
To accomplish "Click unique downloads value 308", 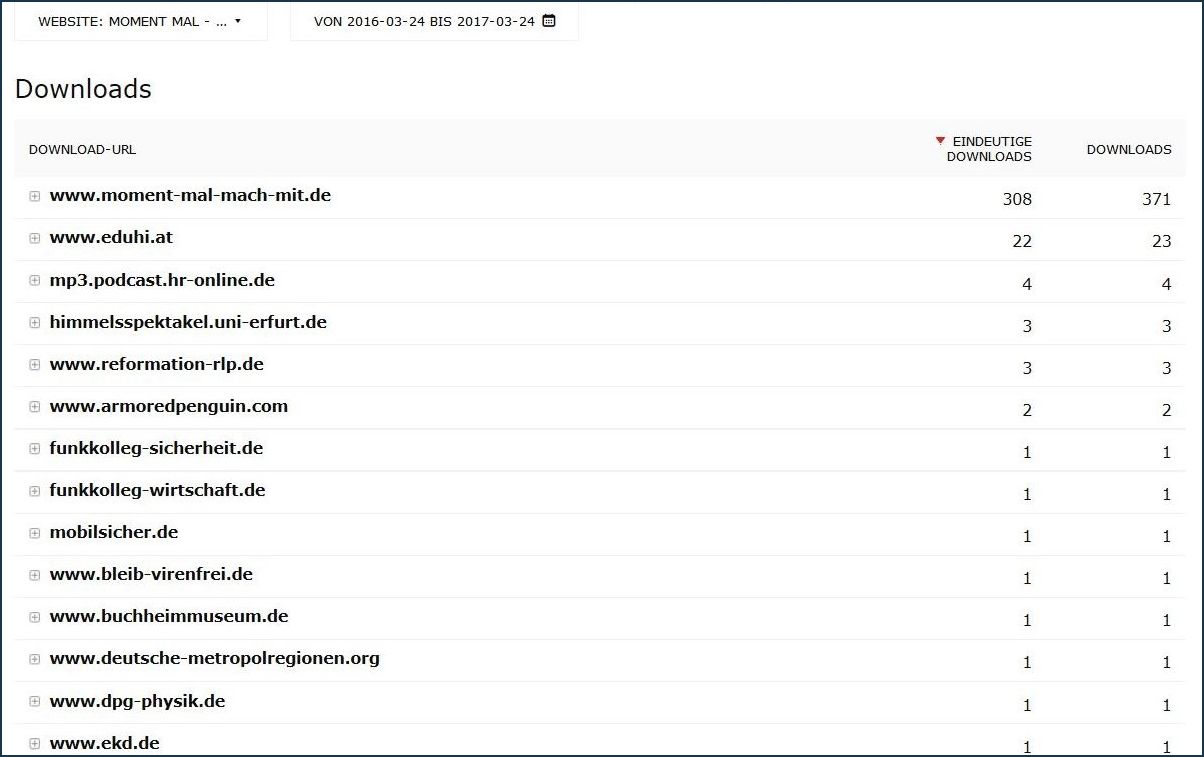I will [x=1017, y=199].
